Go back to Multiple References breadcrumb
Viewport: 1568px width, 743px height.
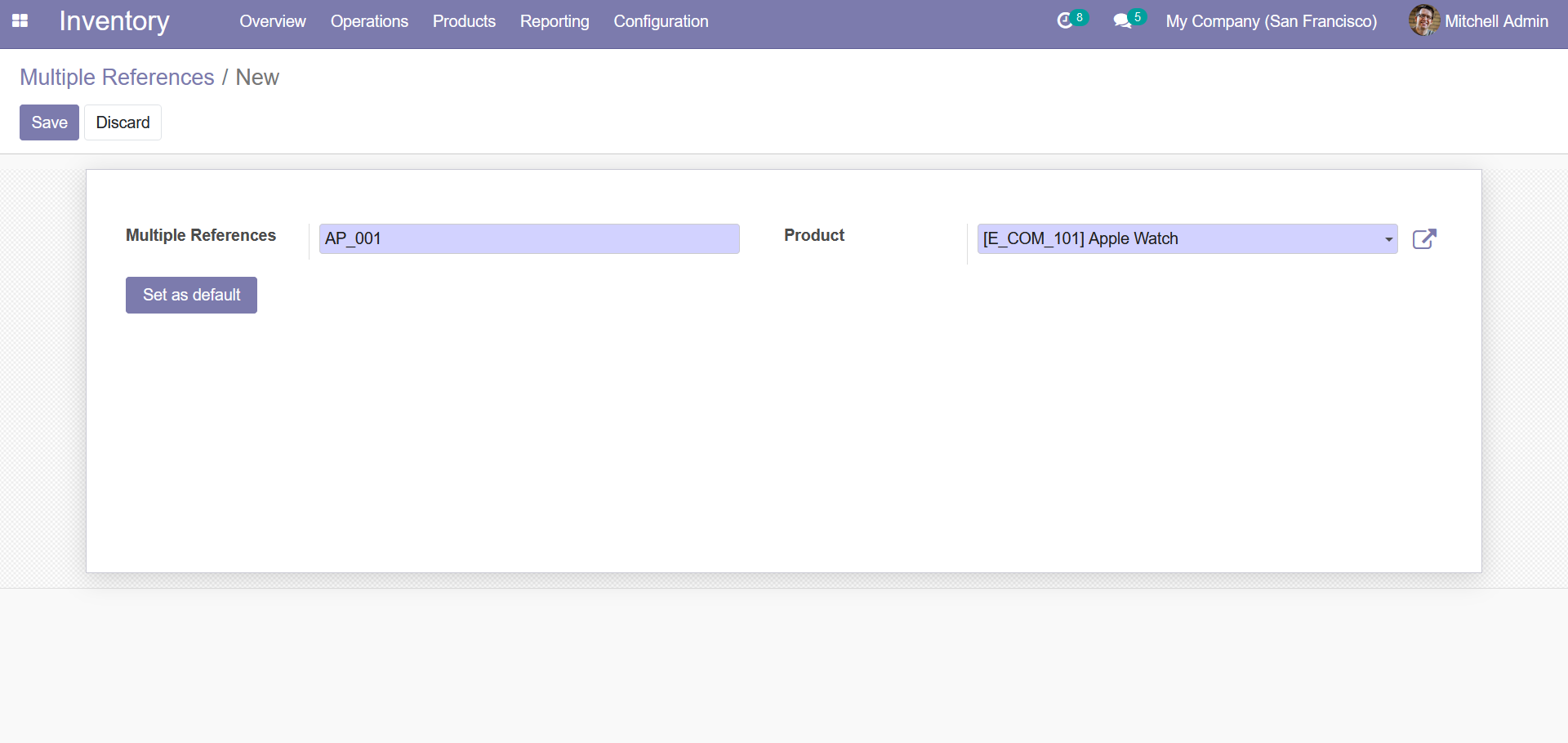point(117,77)
